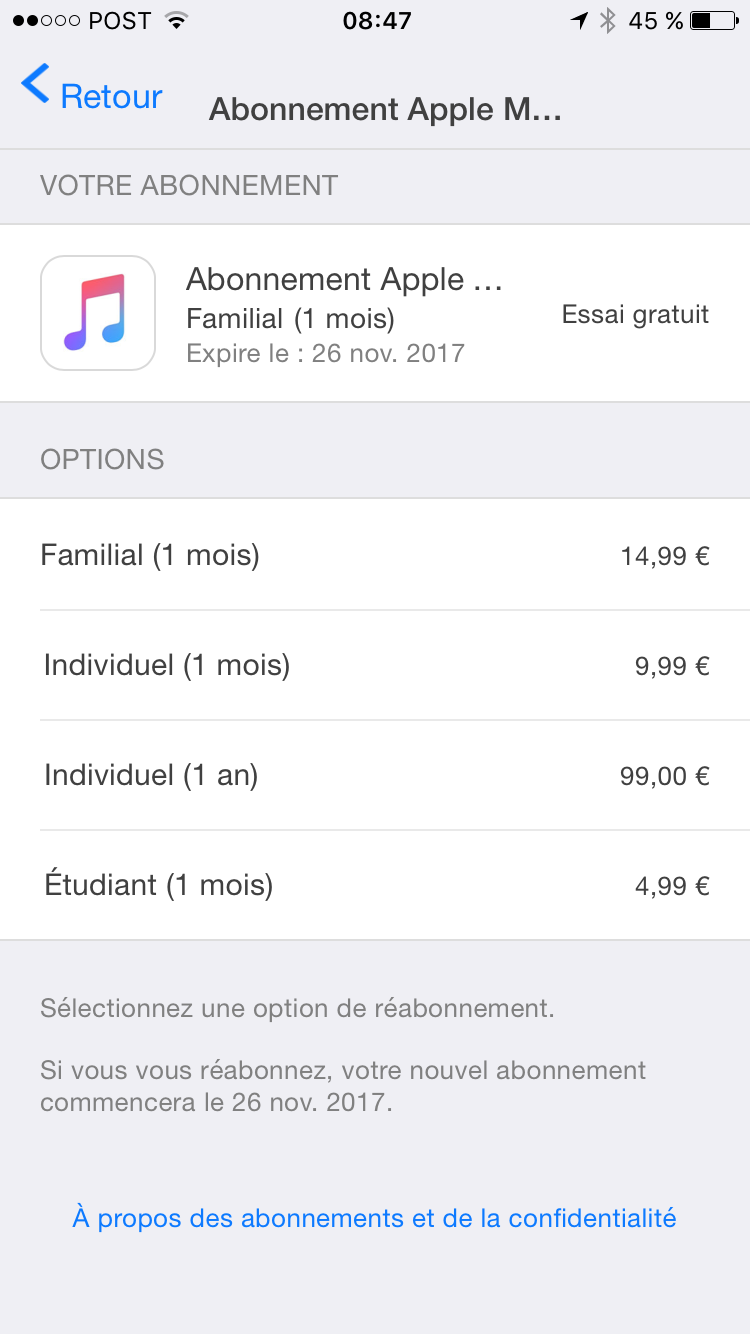Tap the location services arrow icon
Screen dimensions: 750x1334
579,21
